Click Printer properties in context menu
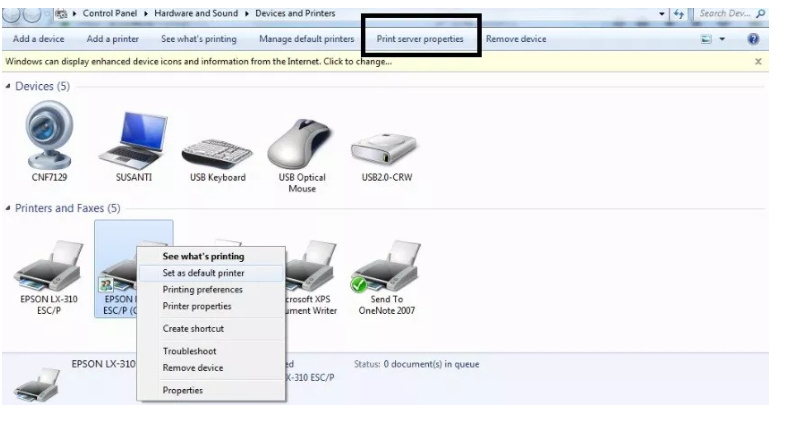 [197, 306]
